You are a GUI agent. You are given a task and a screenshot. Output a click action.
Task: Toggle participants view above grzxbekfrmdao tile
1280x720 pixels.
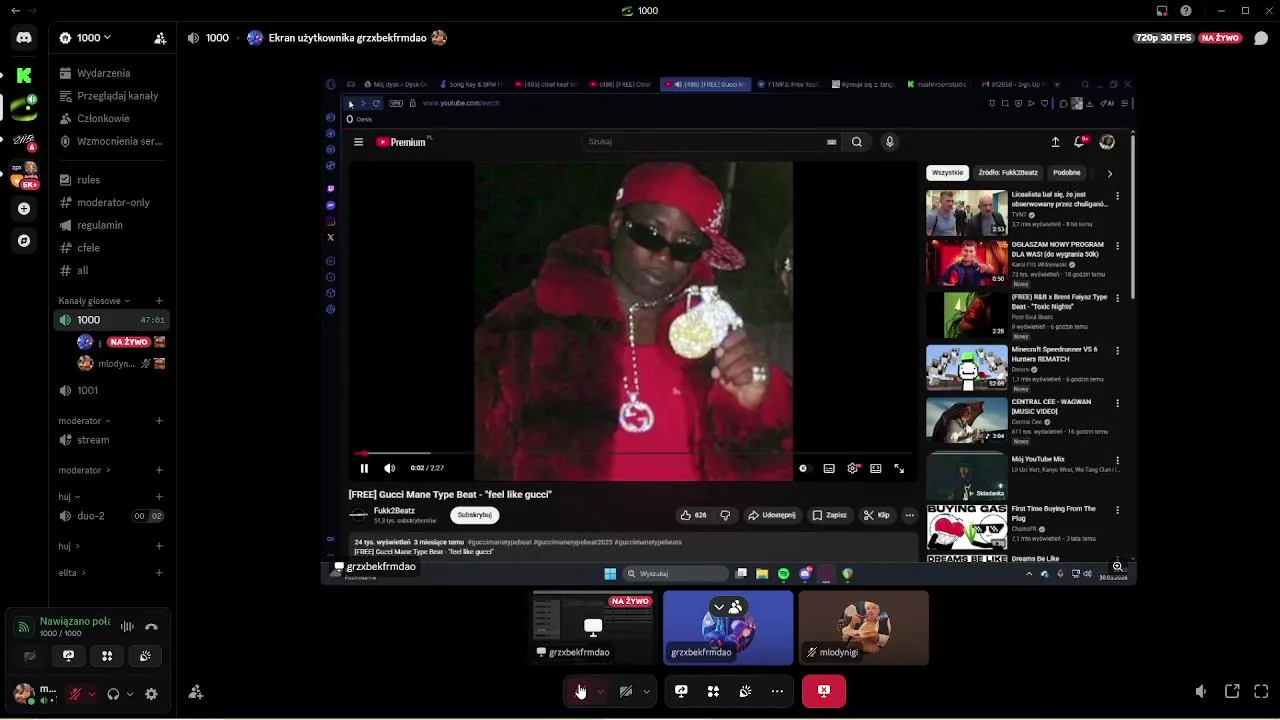[728, 607]
